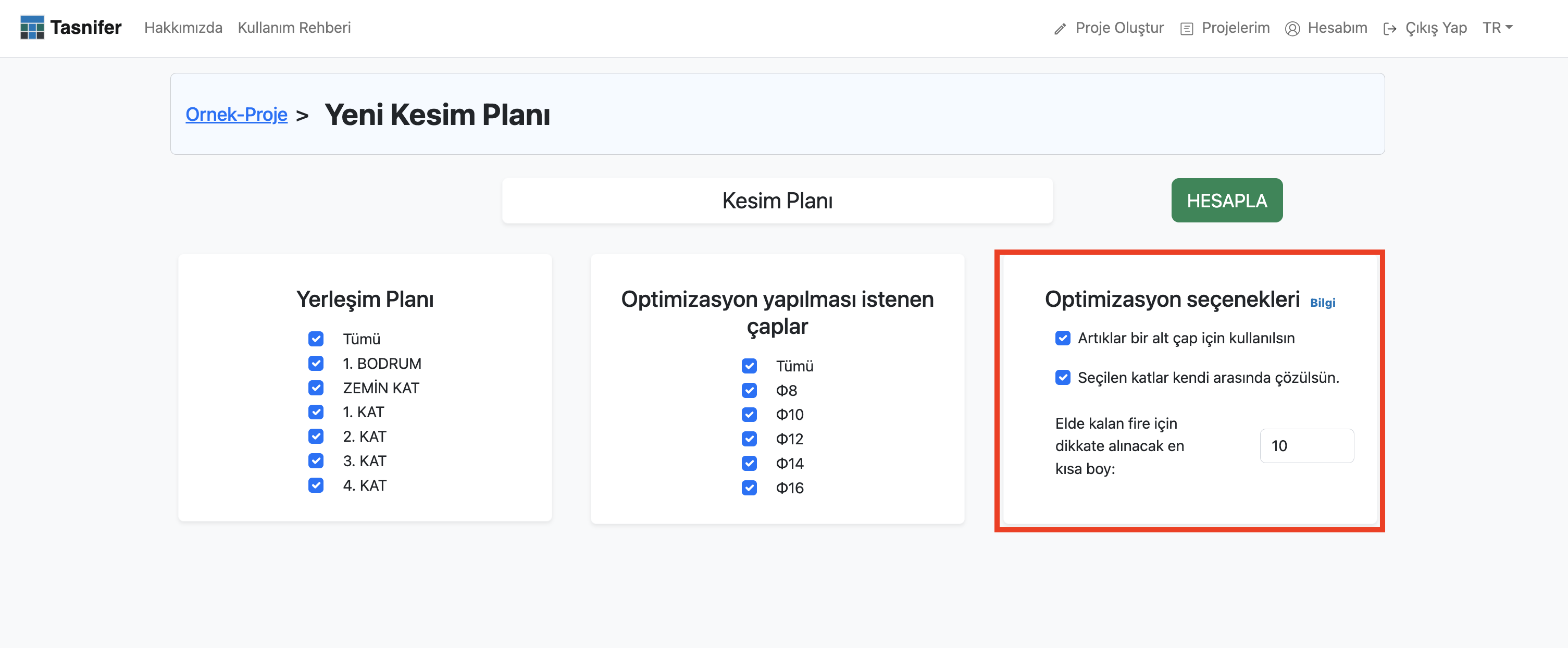This screenshot has height=648, width=1568.
Task: Toggle the 1. KAT checkbox
Action: 316,412
